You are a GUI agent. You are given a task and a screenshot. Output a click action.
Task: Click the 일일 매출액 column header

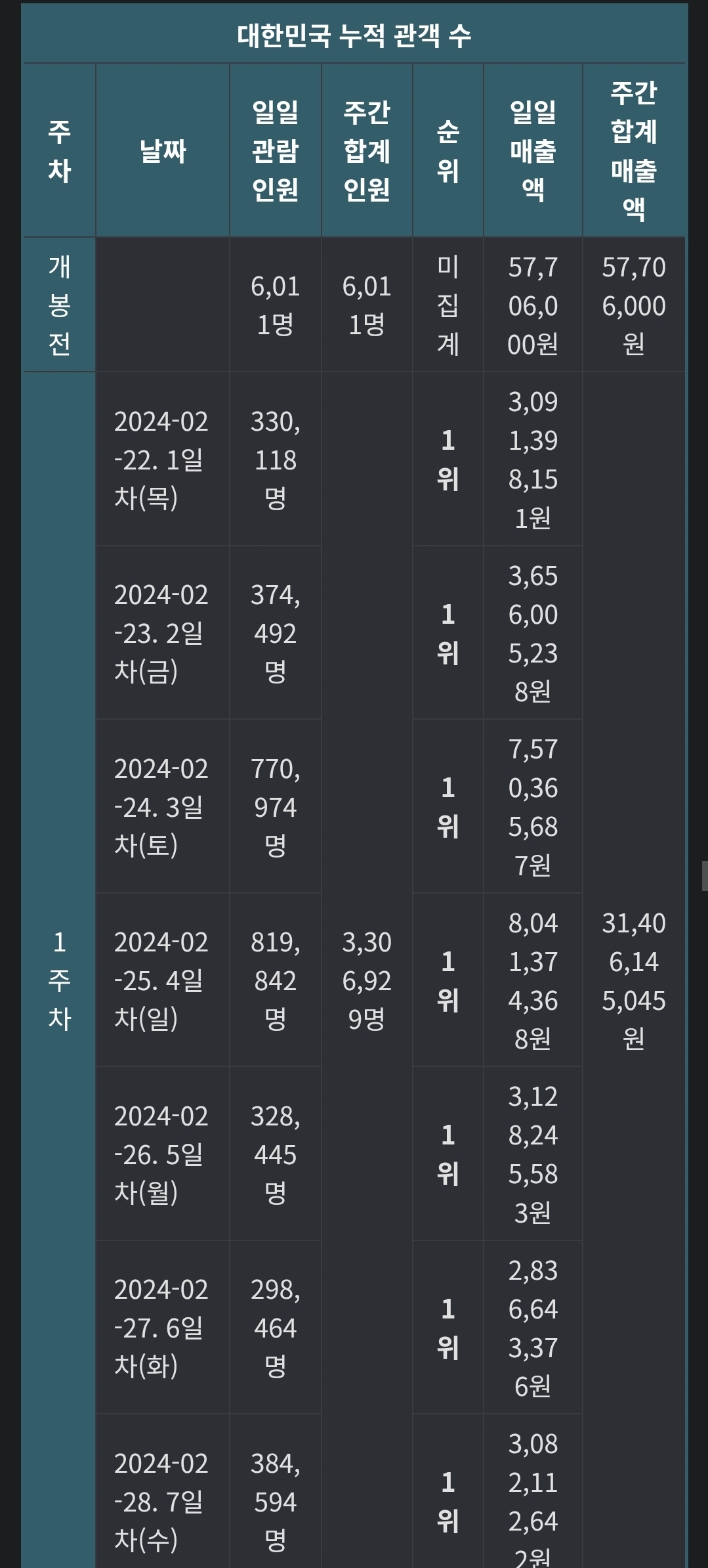coord(533,151)
